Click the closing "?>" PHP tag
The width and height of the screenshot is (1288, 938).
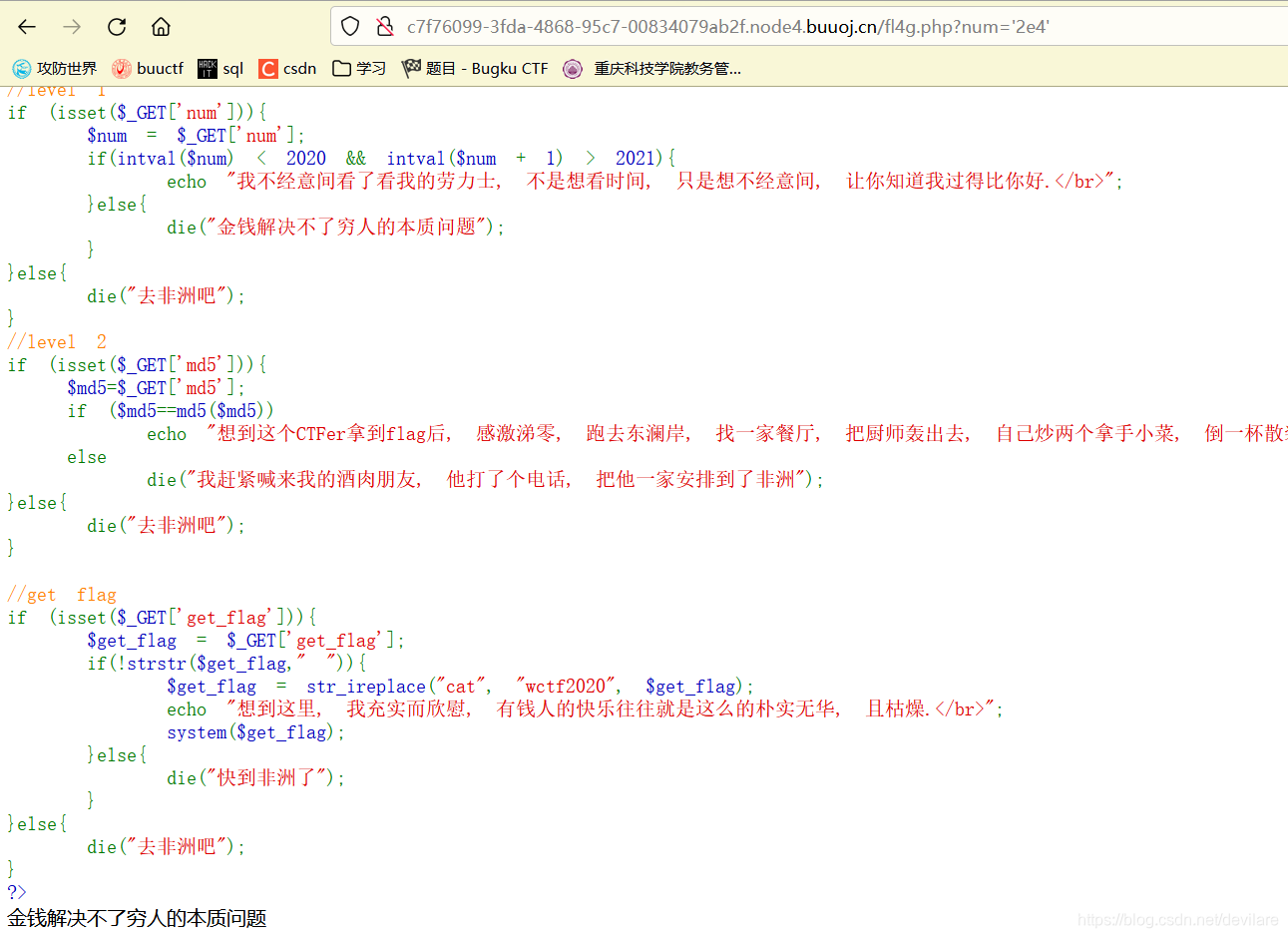(17, 891)
